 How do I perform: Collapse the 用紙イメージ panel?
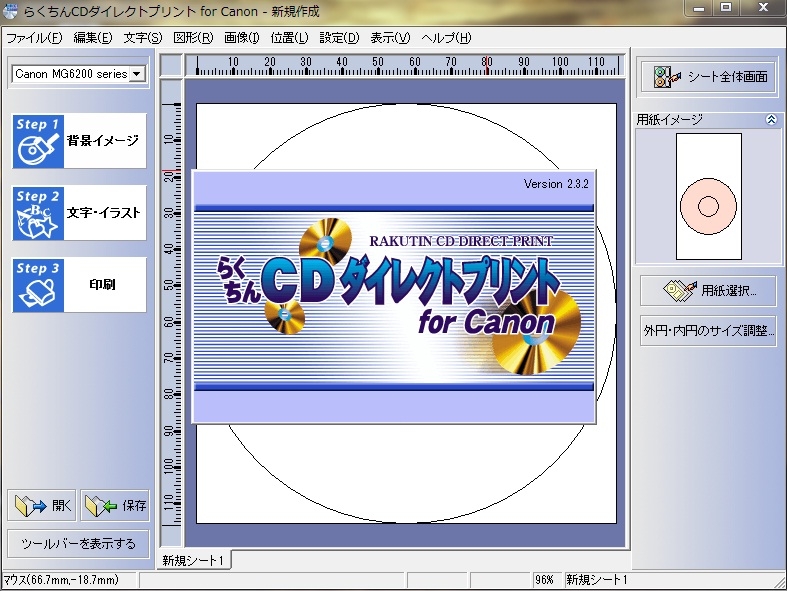point(770,119)
